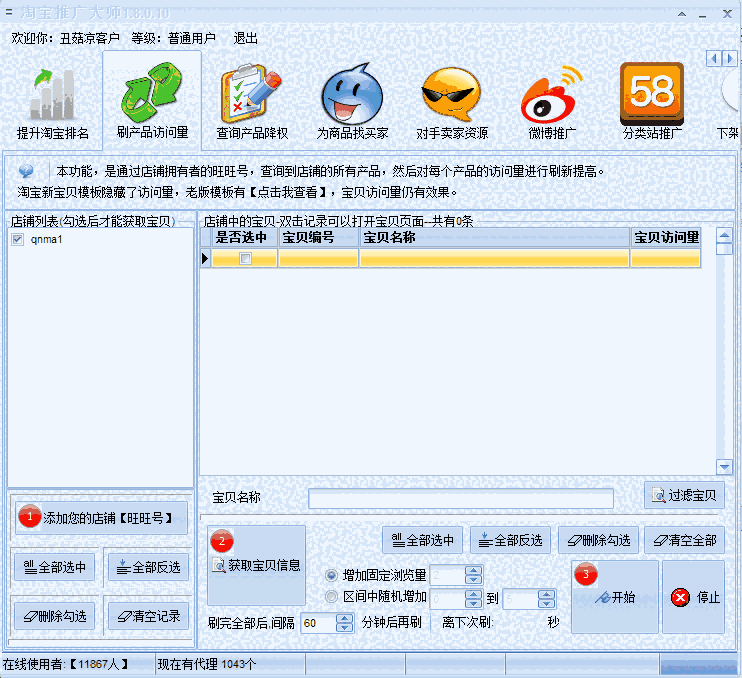Click the speech bubble info icon
The height and width of the screenshot is (678, 742).
point(26,171)
